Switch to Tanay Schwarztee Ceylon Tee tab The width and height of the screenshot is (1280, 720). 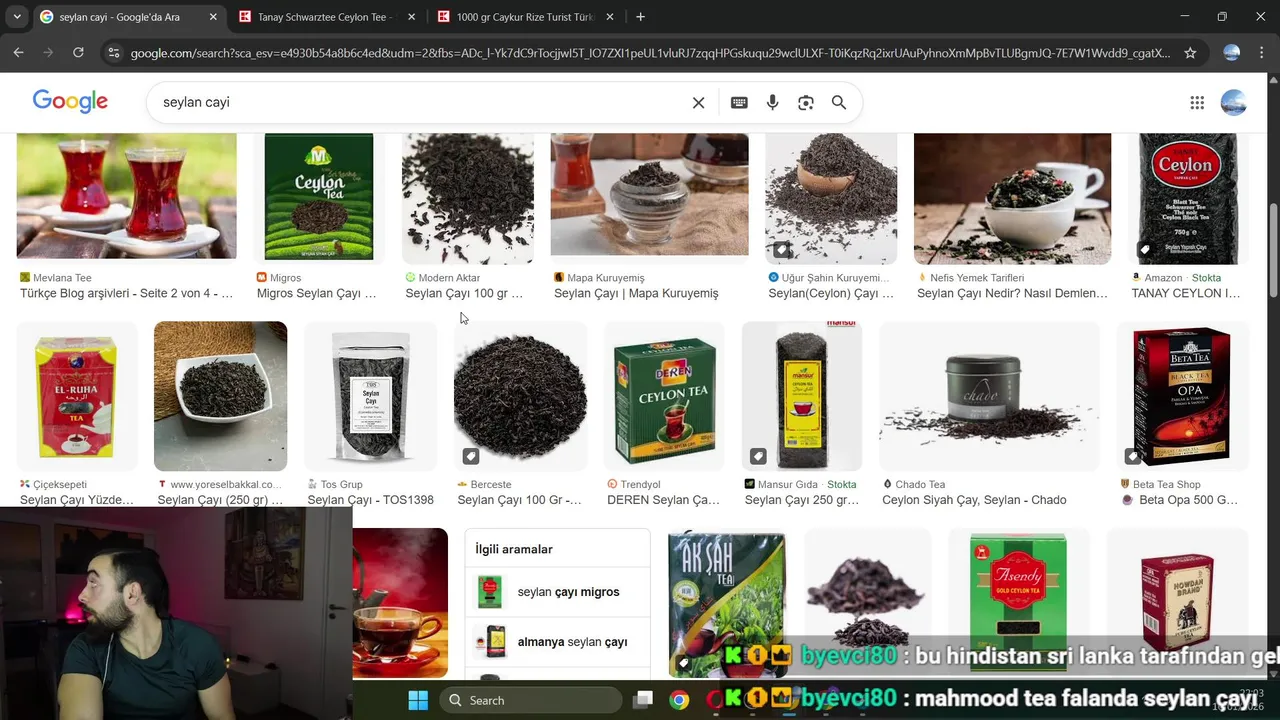327,17
